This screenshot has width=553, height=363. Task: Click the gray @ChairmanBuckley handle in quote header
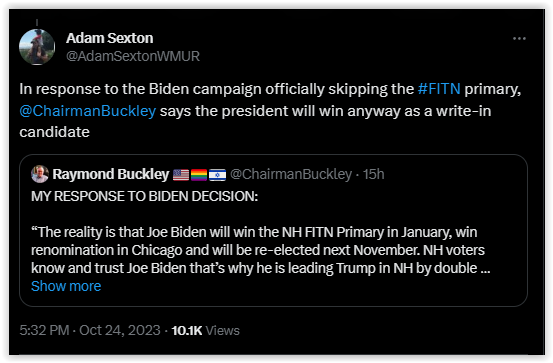click(x=291, y=174)
